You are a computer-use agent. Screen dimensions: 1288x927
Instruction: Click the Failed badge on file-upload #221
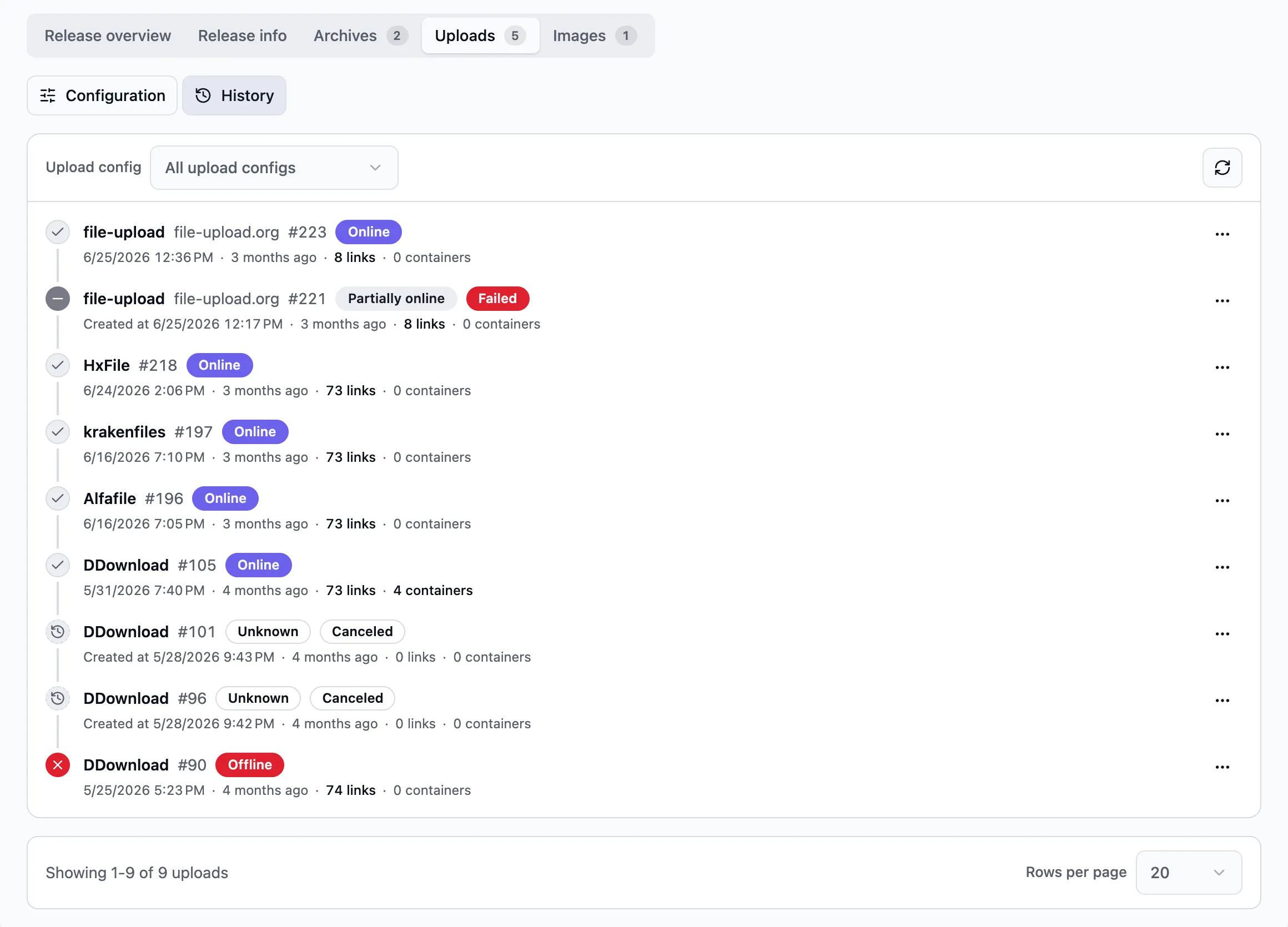(x=497, y=299)
